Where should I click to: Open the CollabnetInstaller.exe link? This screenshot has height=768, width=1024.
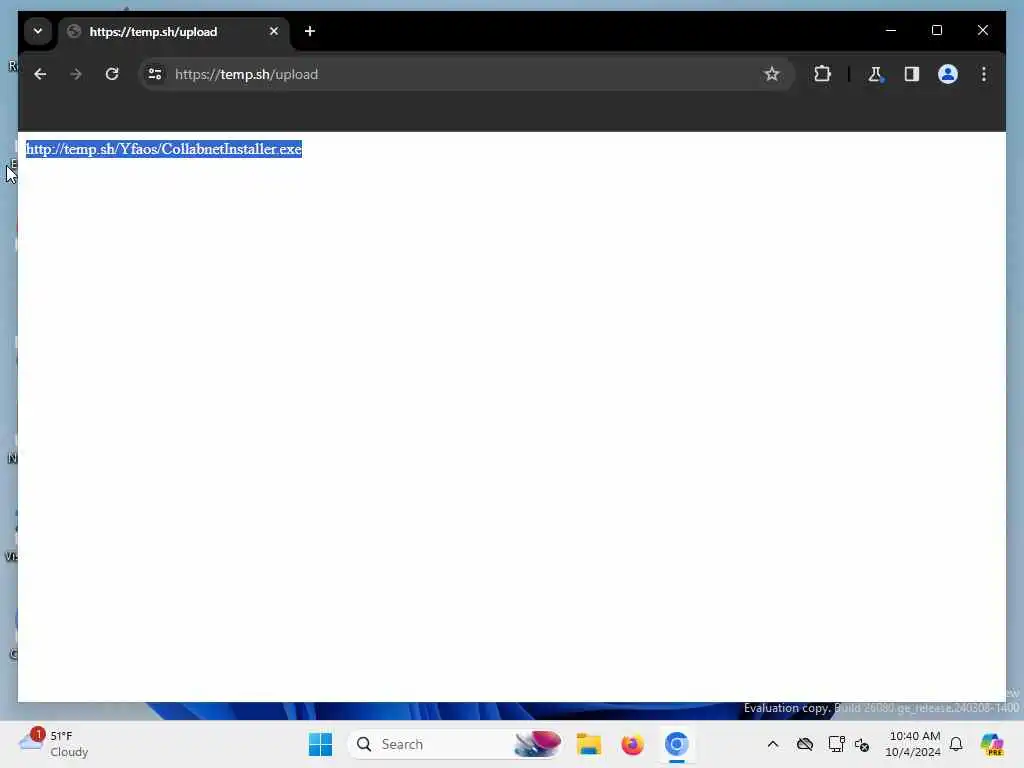pyautogui.click(x=163, y=149)
